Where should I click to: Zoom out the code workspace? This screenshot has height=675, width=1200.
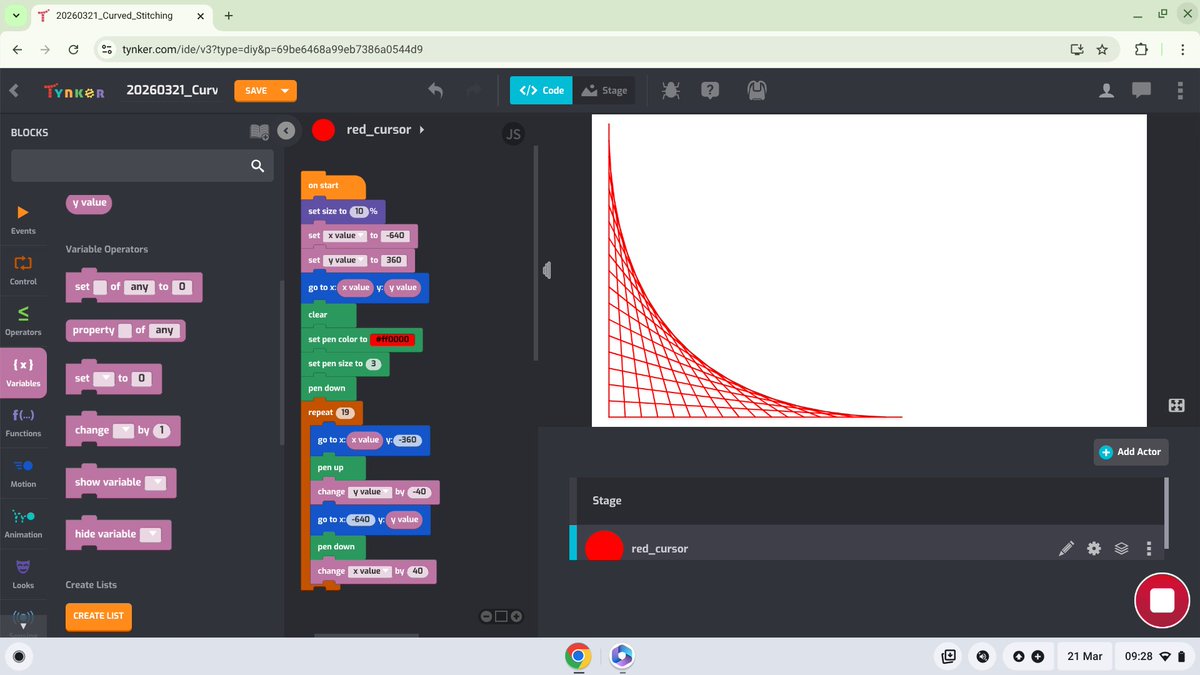[x=486, y=616]
